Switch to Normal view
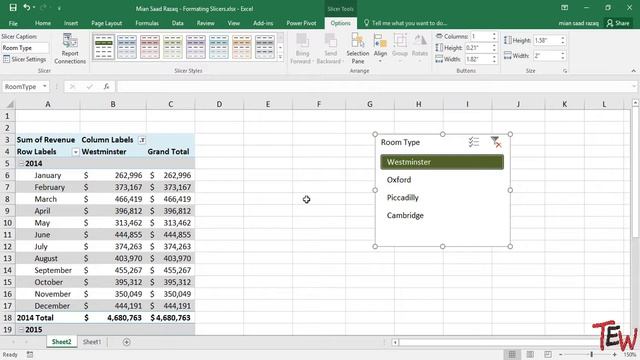640x360 pixels. pos(512,354)
